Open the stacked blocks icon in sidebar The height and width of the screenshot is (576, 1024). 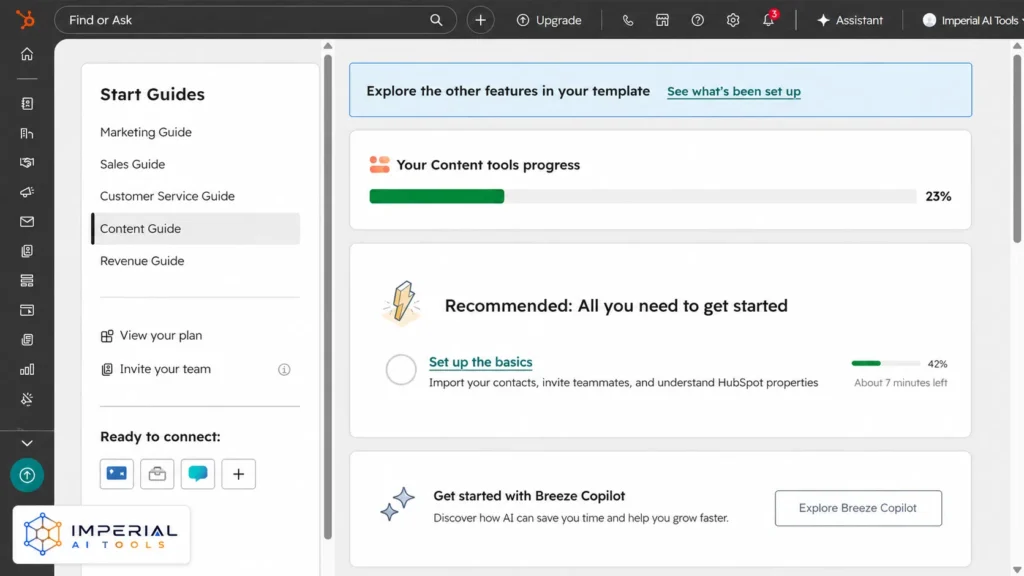click(27, 280)
